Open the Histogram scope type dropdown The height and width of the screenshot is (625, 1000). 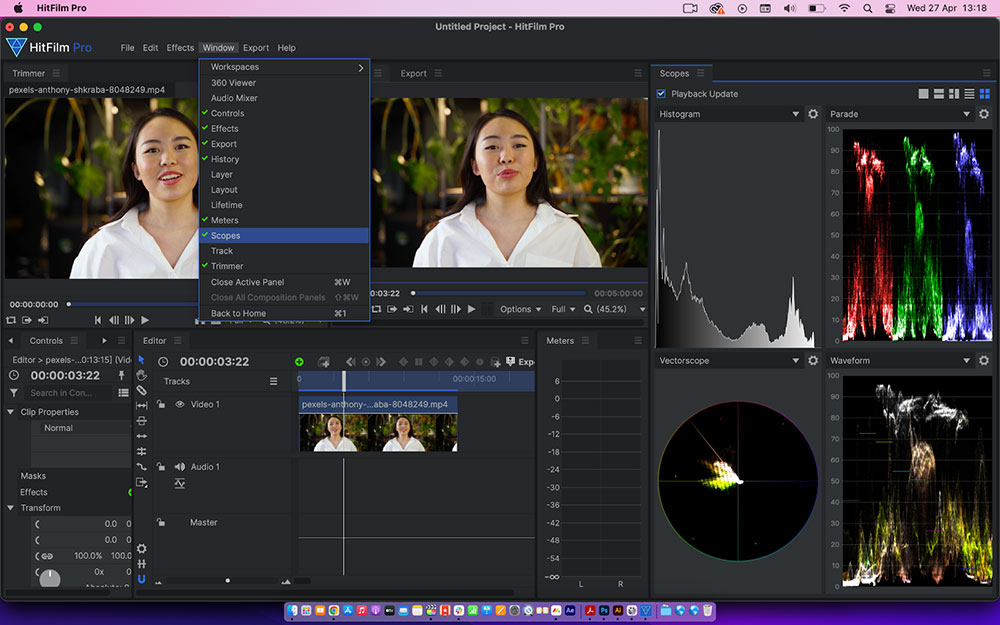[x=729, y=114]
